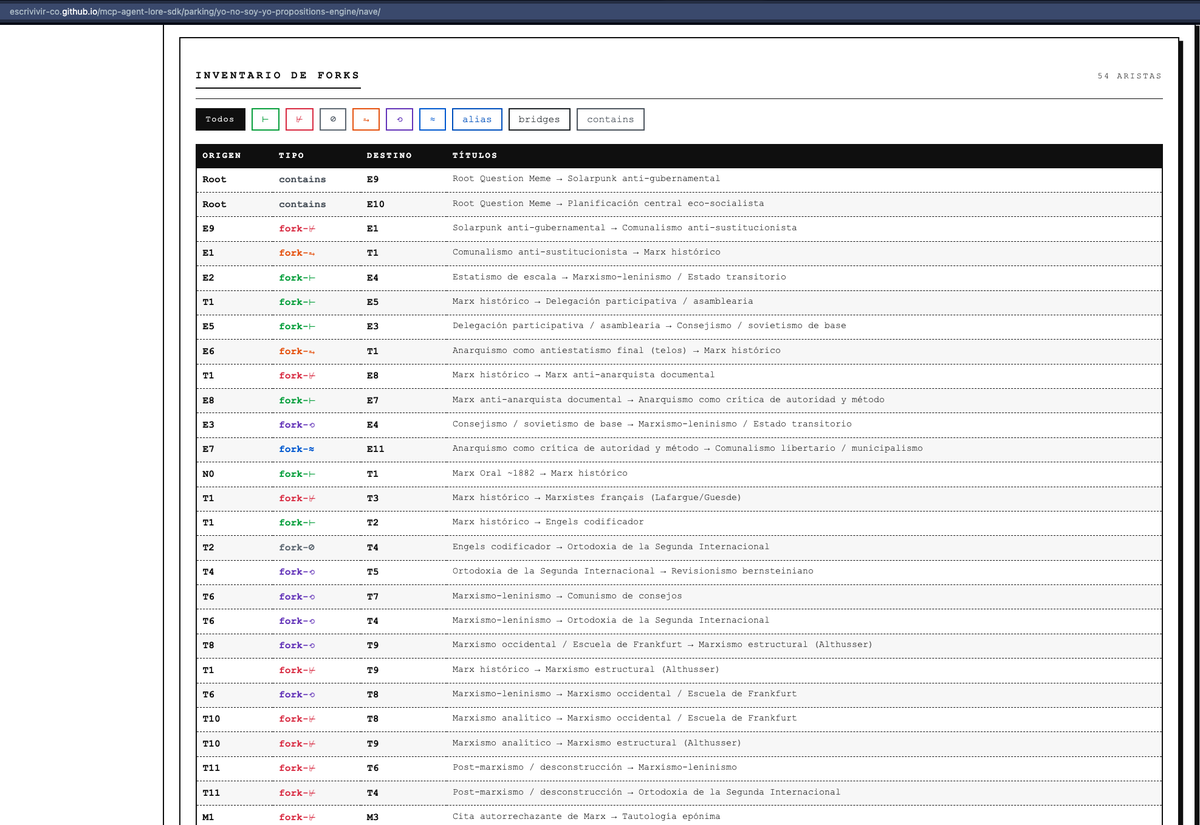Click origin M1 cell
The image size is (1200, 825).
pyautogui.click(x=208, y=816)
